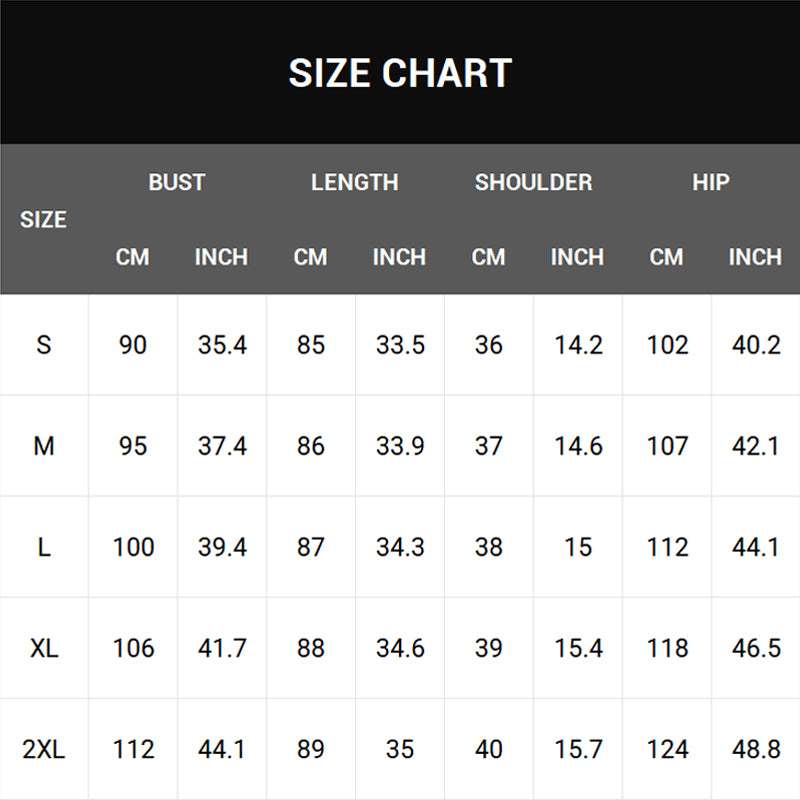Click the XL size row label
Viewport: 800px width, 800px height.
click(44, 648)
